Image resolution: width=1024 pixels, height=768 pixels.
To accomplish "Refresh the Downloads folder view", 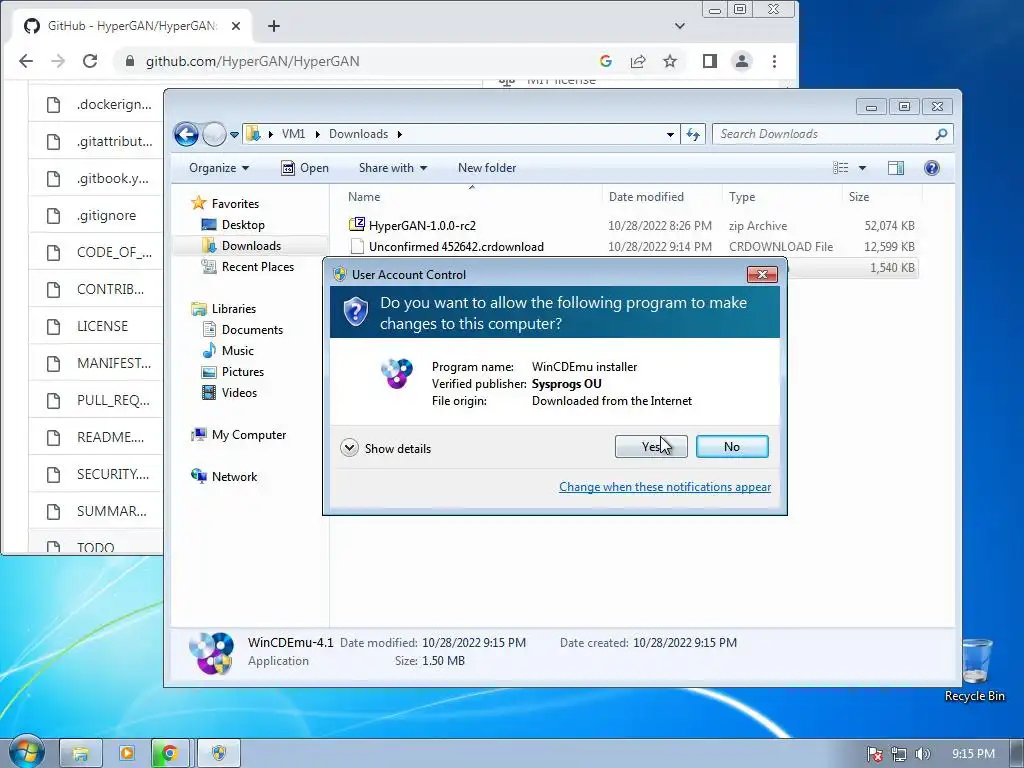I will (693, 135).
